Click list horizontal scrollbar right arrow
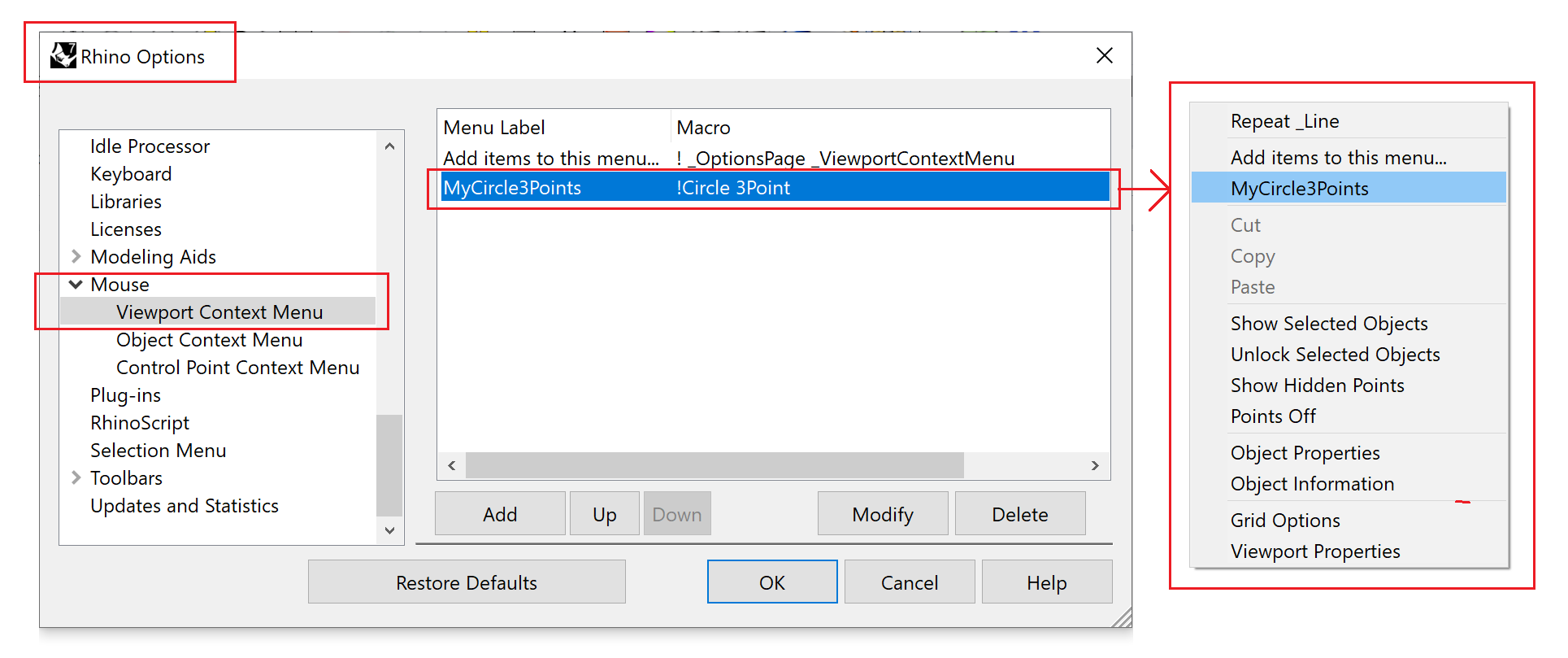This screenshot has height=658, width=1568. pyautogui.click(x=1095, y=465)
